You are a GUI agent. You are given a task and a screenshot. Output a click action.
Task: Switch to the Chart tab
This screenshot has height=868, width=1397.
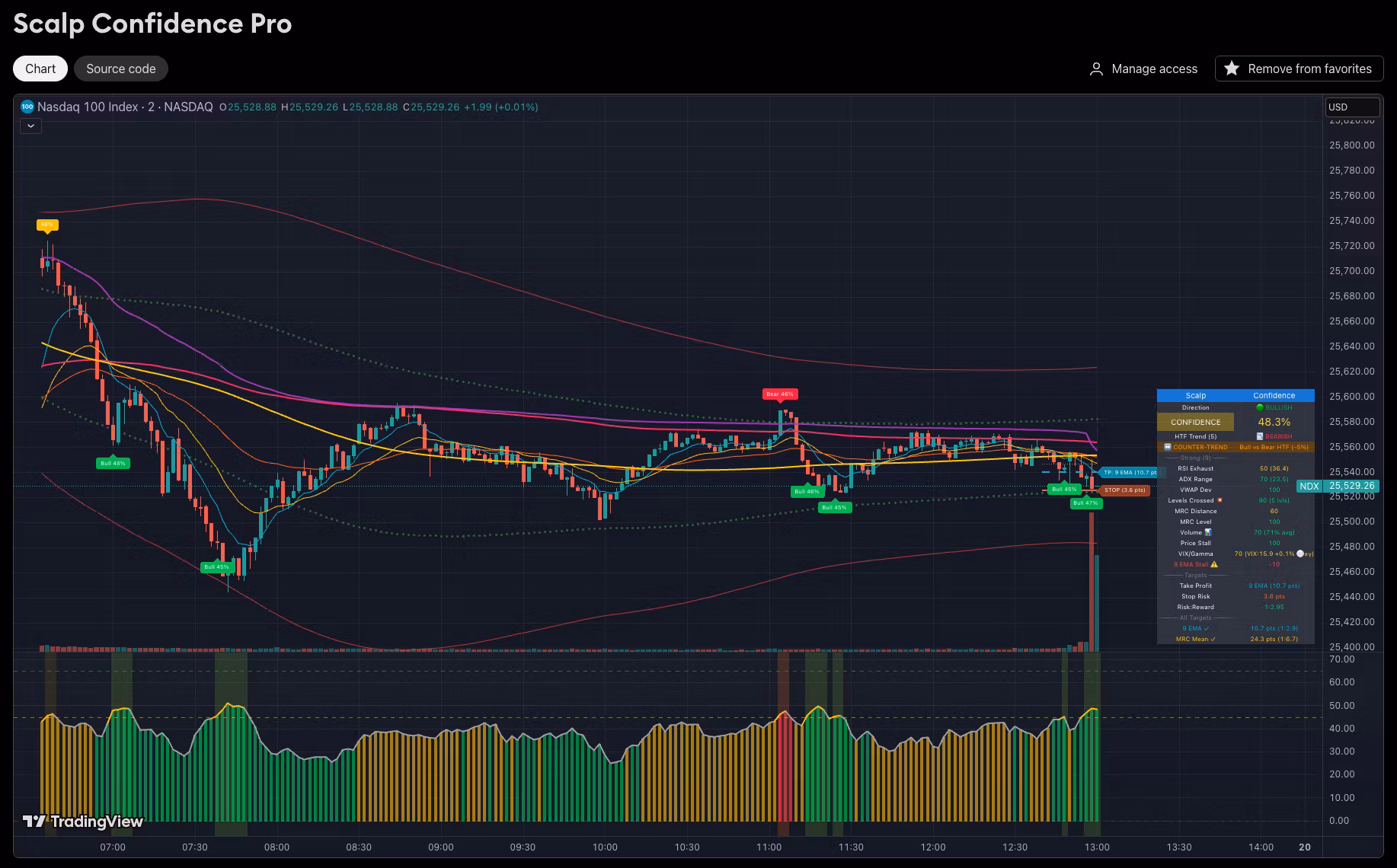(40, 69)
